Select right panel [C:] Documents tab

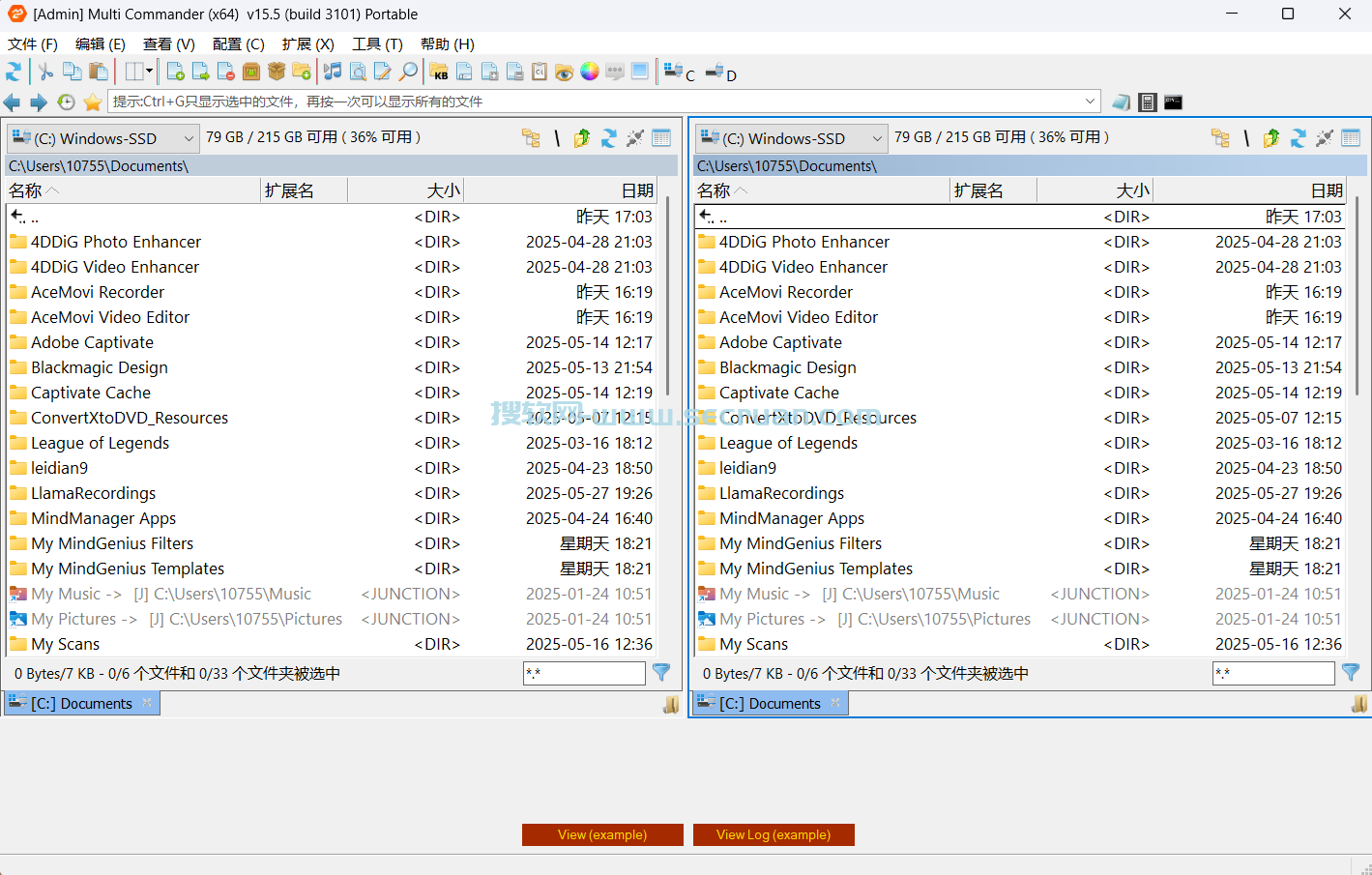click(x=770, y=703)
